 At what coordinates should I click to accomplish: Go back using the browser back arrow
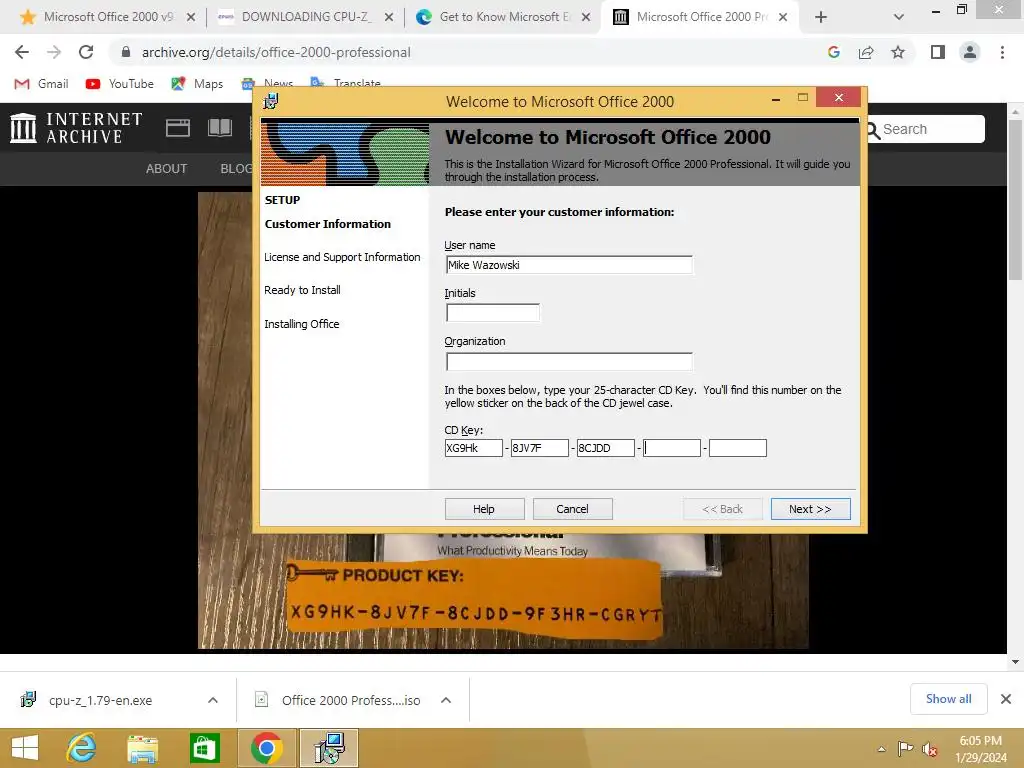click(x=22, y=52)
